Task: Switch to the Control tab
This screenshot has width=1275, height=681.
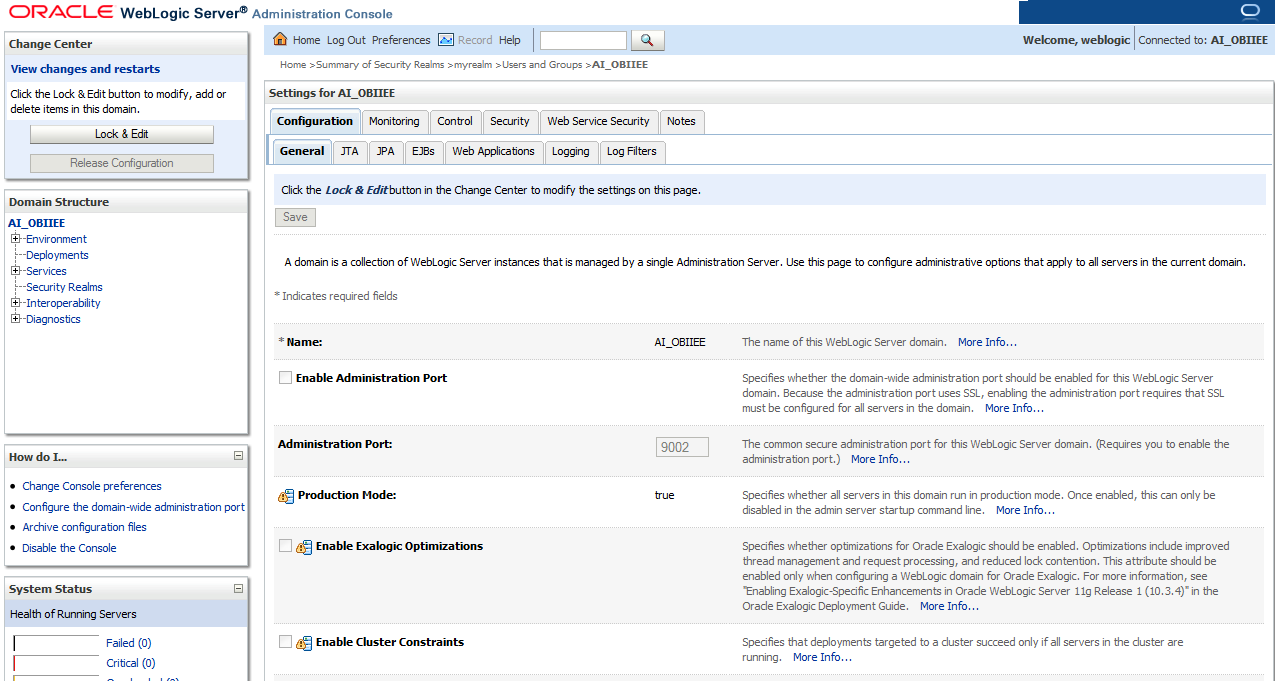Action: (455, 121)
